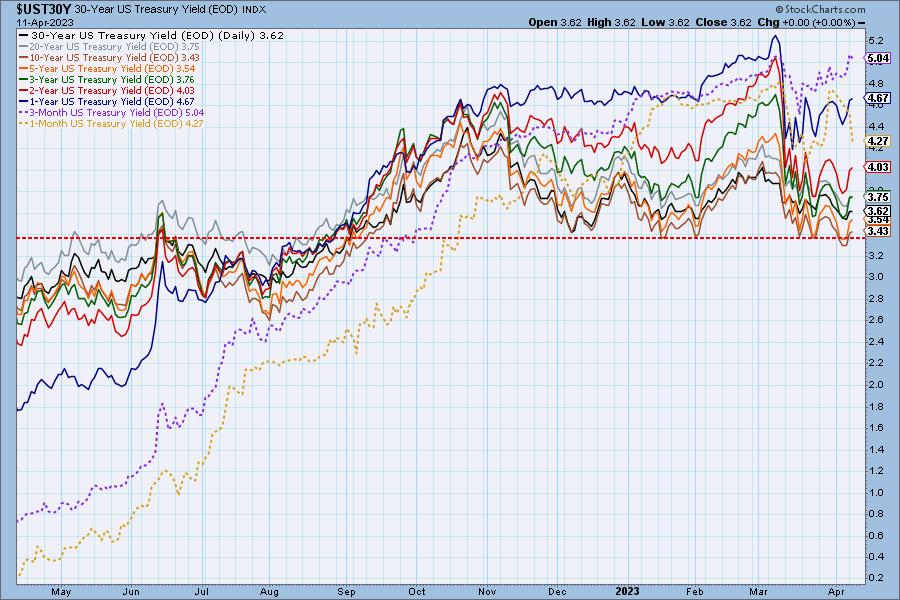This screenshot has height=600, width=900.
Task: Click the Chg +0.00 (+0.00%) reading
Action: point(806,22)
